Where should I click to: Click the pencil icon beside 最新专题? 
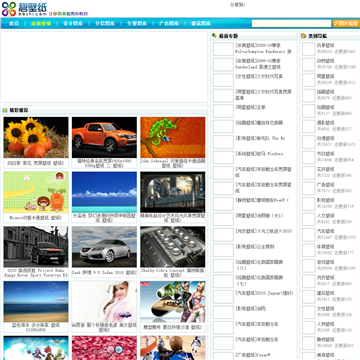point(214,36)
